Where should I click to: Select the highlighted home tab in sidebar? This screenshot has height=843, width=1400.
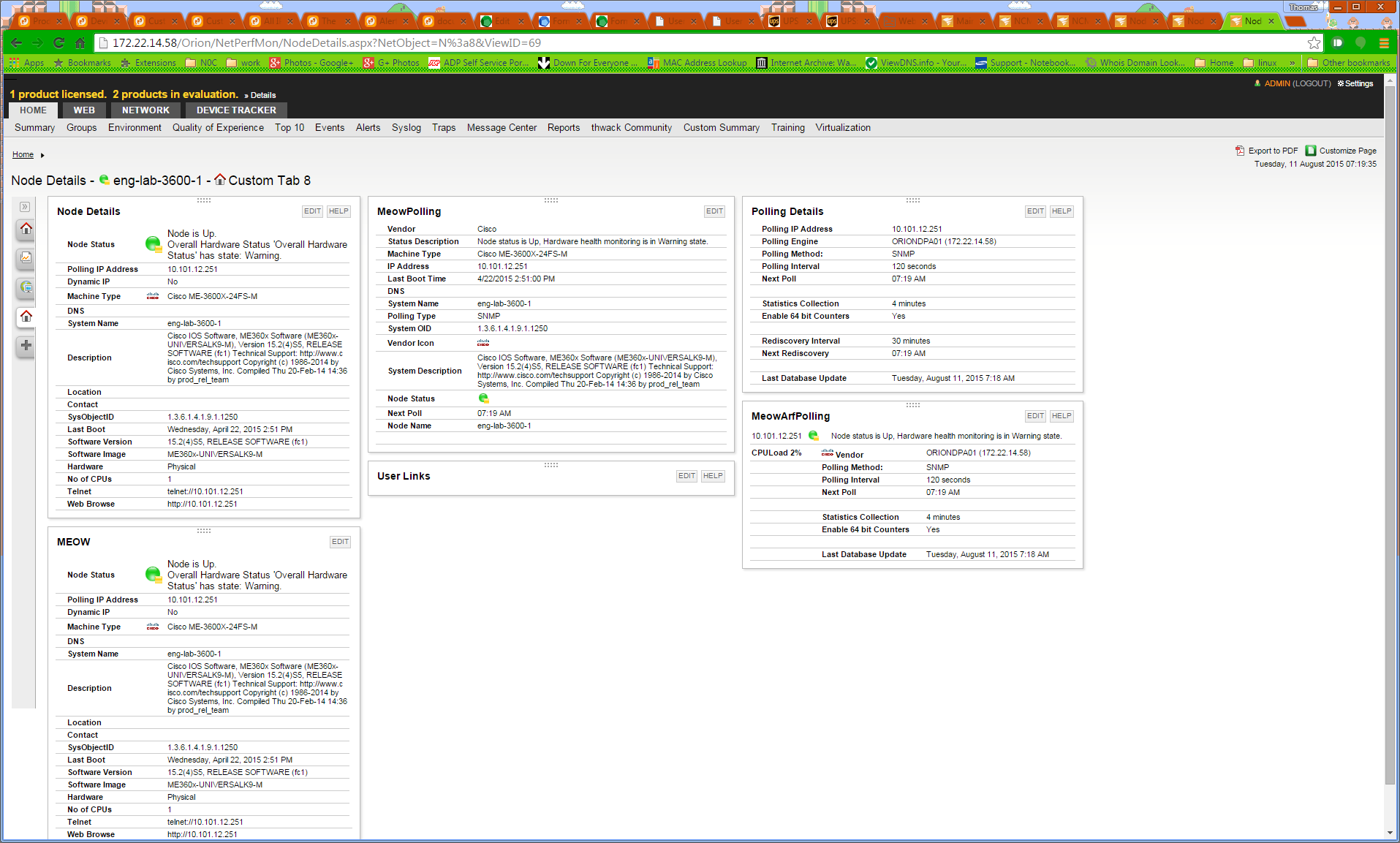click(x=26, y=316)
